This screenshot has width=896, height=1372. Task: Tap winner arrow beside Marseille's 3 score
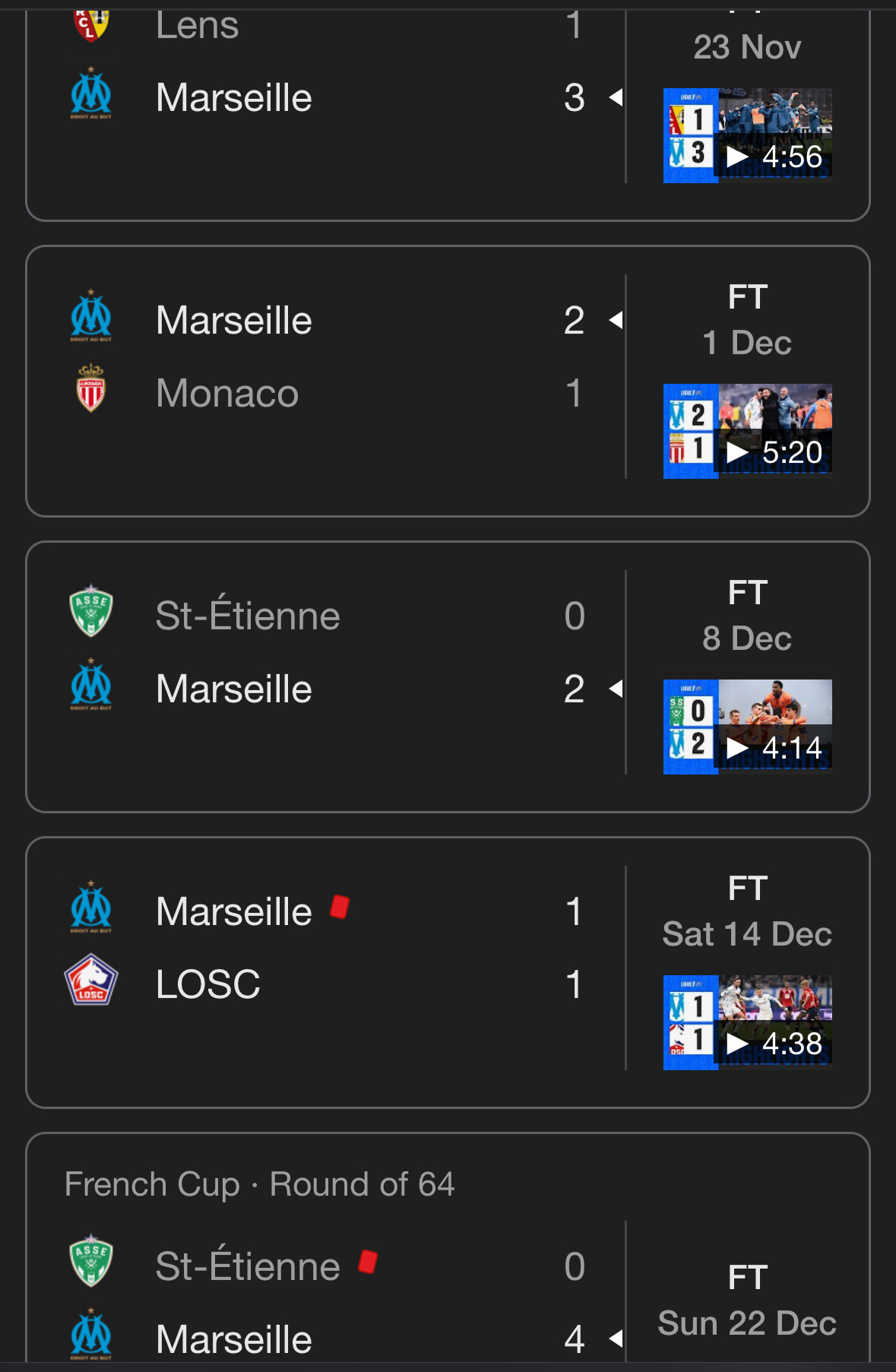tap(616, 97)
